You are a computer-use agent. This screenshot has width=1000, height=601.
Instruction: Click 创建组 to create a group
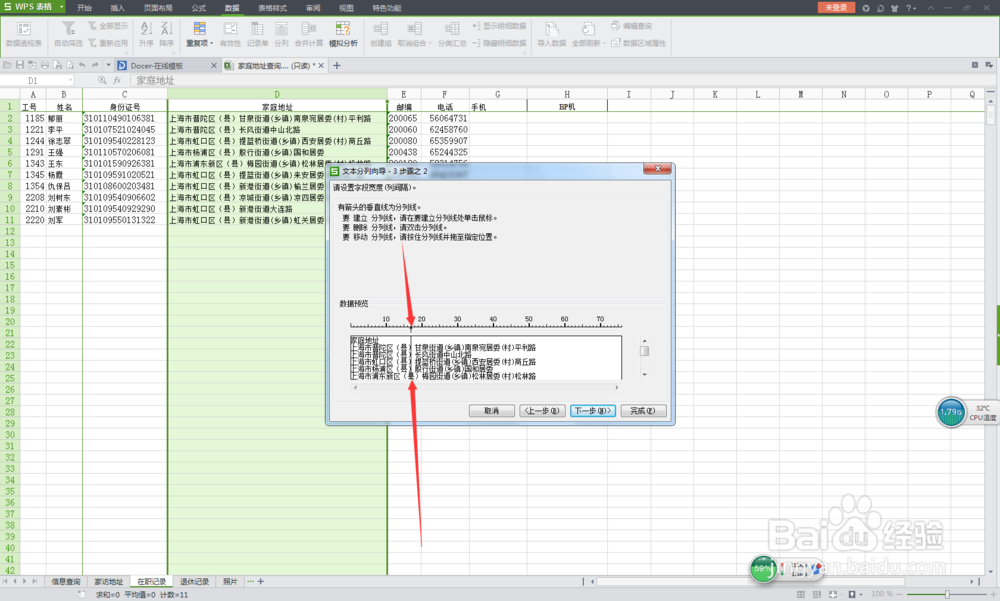tap(381, 34)
